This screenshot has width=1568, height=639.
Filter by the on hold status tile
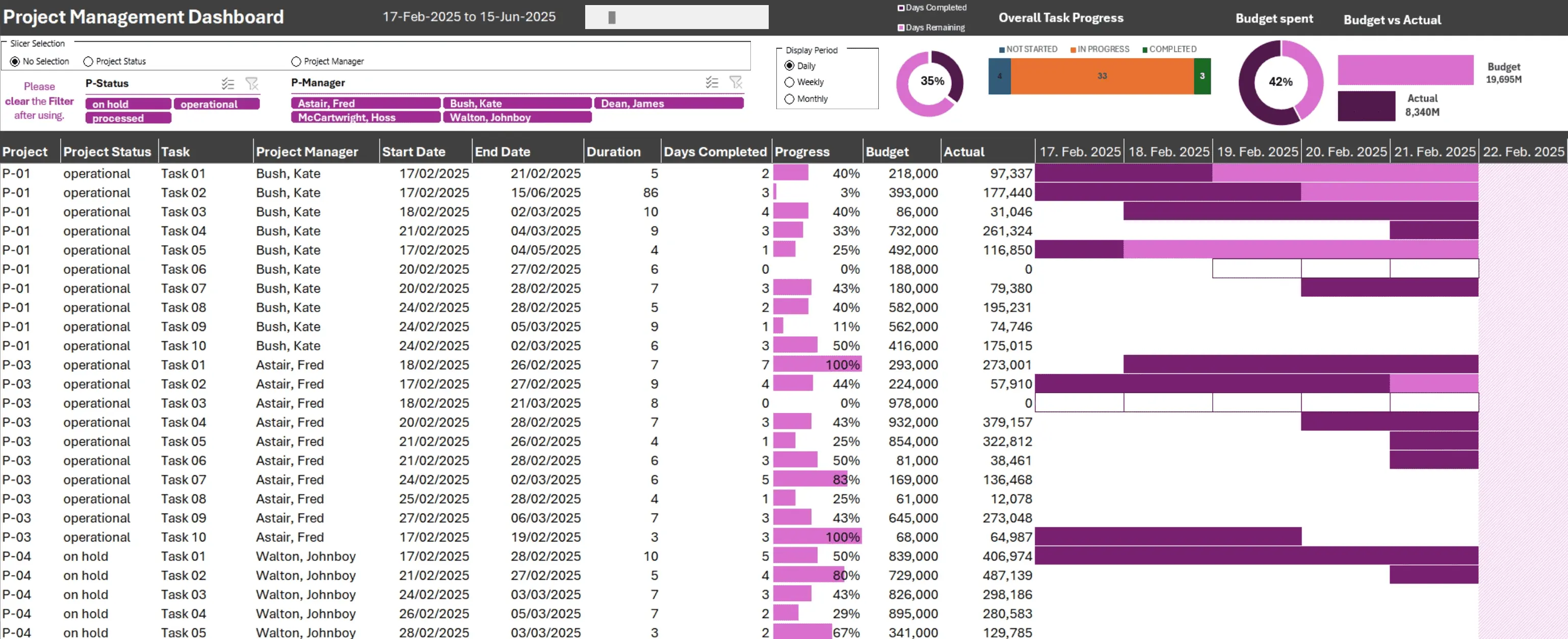(x=128, y=104)
